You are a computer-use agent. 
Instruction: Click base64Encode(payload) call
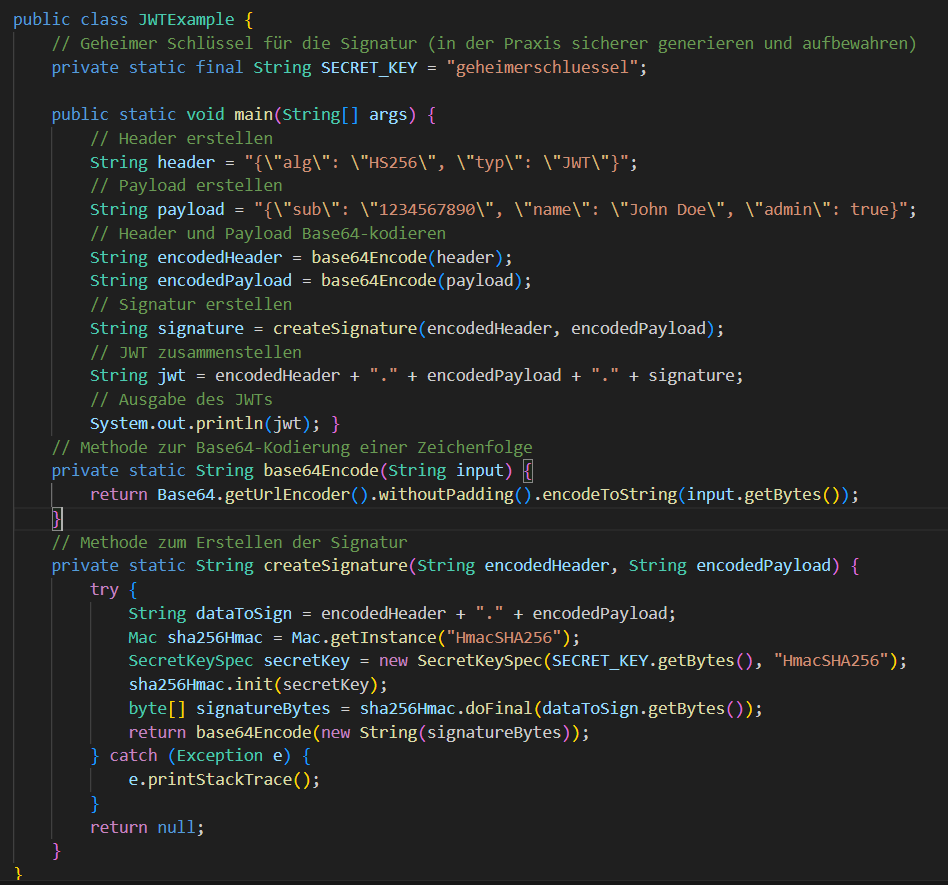pos(421,280)
